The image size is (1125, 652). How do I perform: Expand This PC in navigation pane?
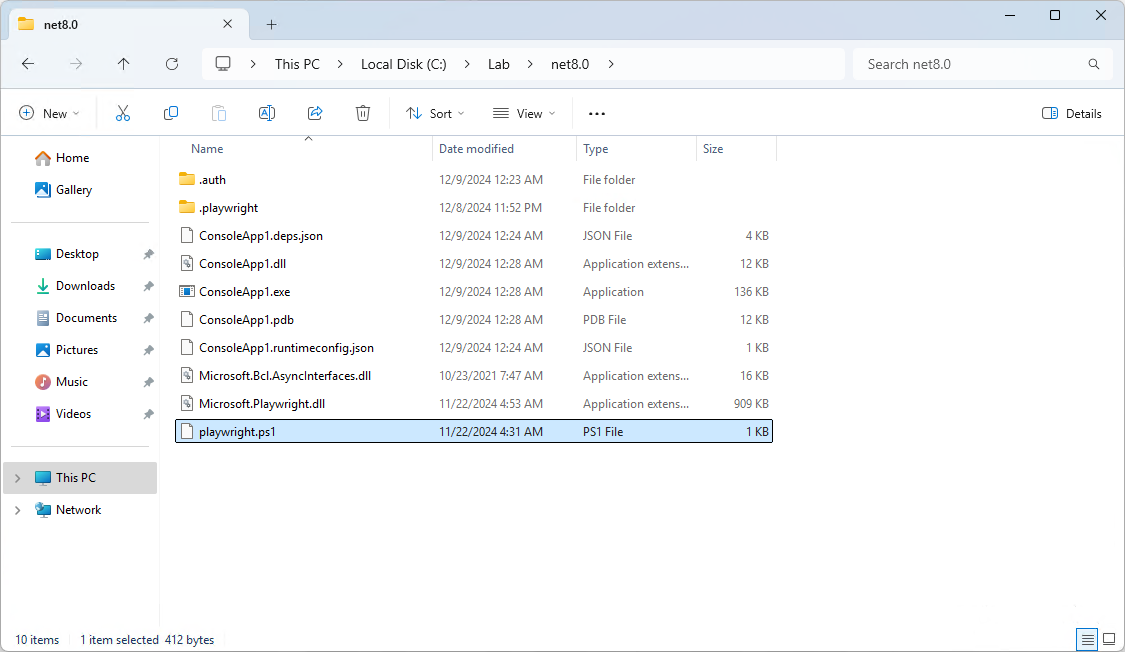(18, 478)
